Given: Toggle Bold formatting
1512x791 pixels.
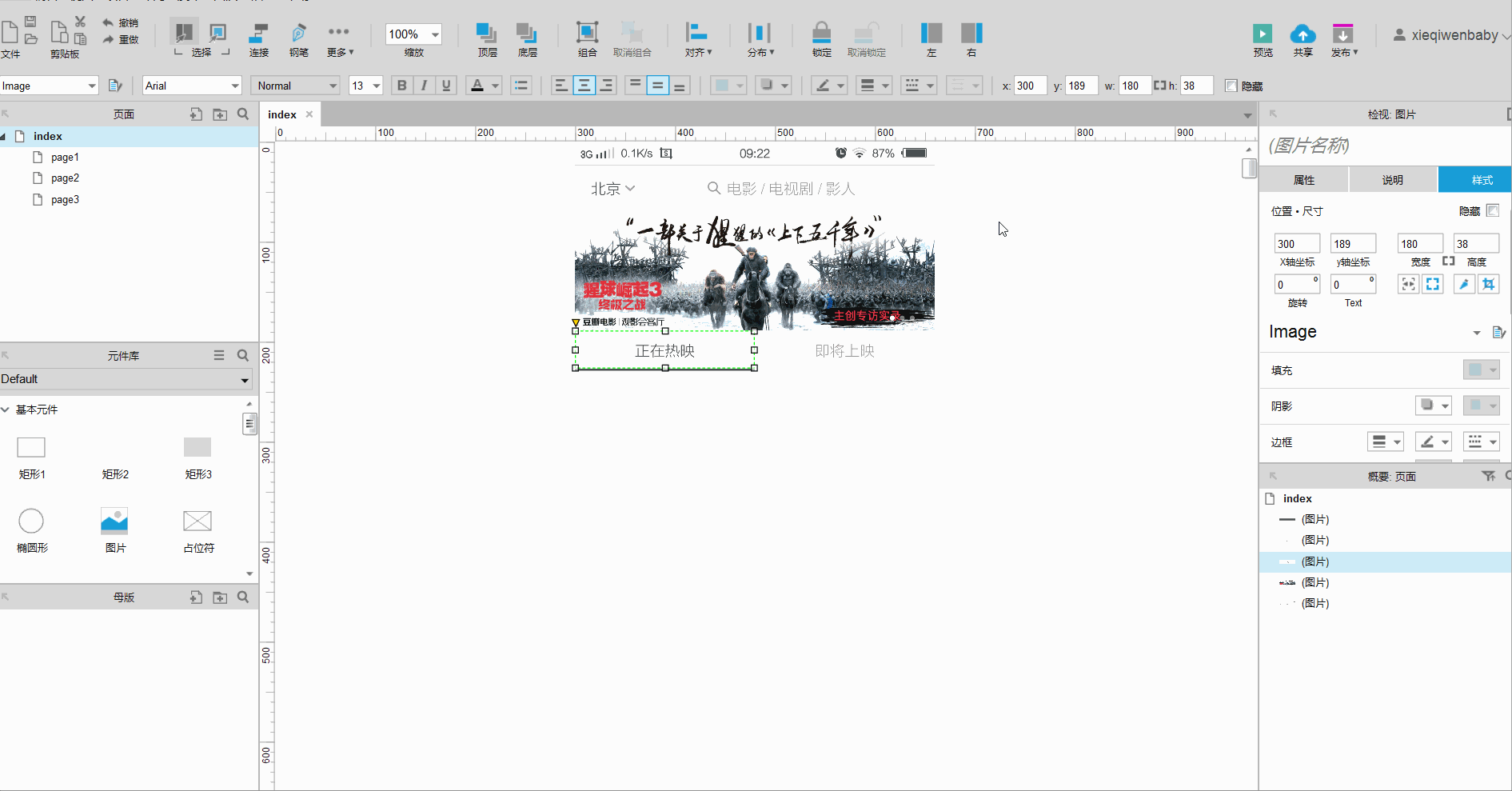Looking at the screenshot, I should 401,86.
